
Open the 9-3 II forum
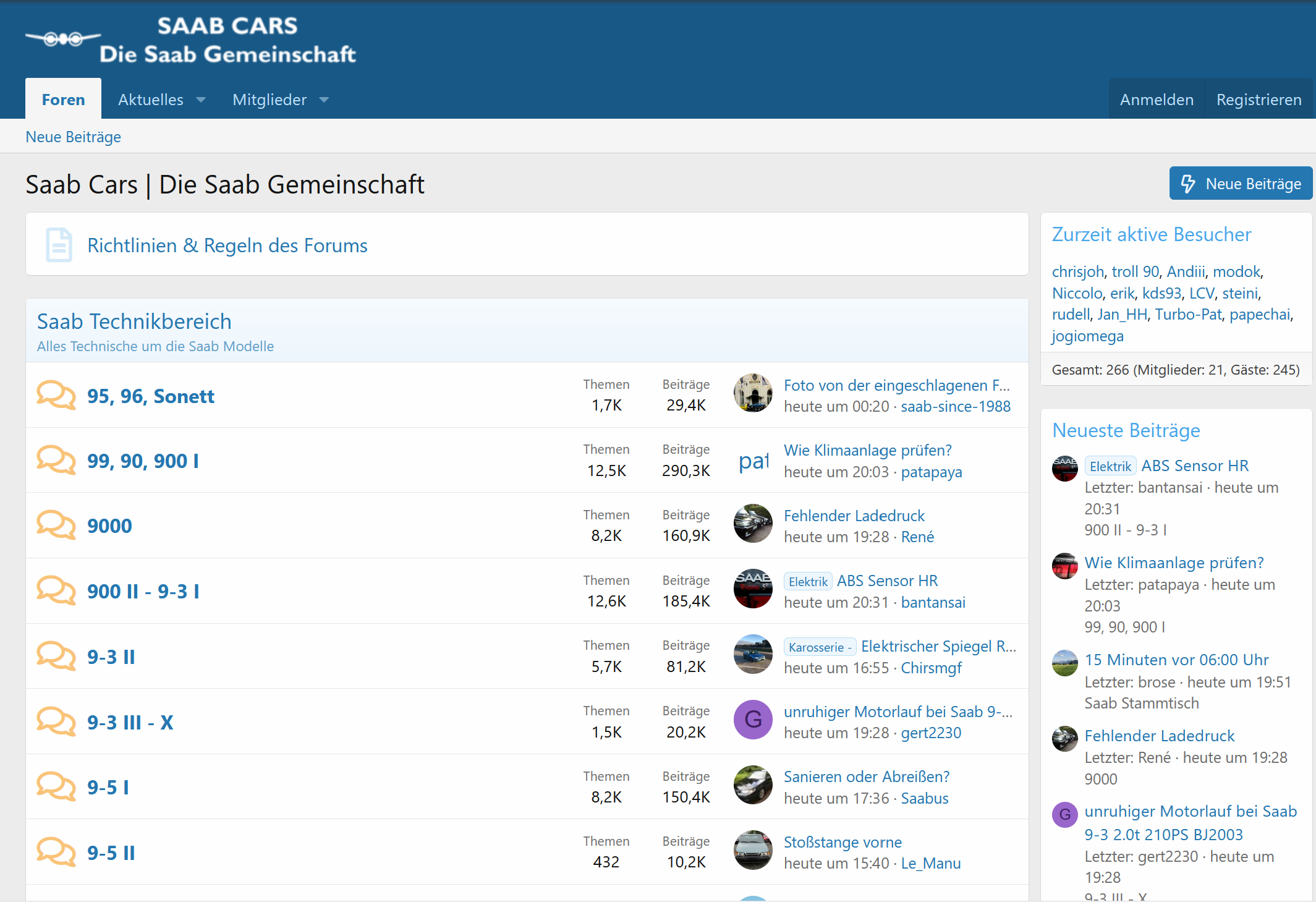(111, 657)
